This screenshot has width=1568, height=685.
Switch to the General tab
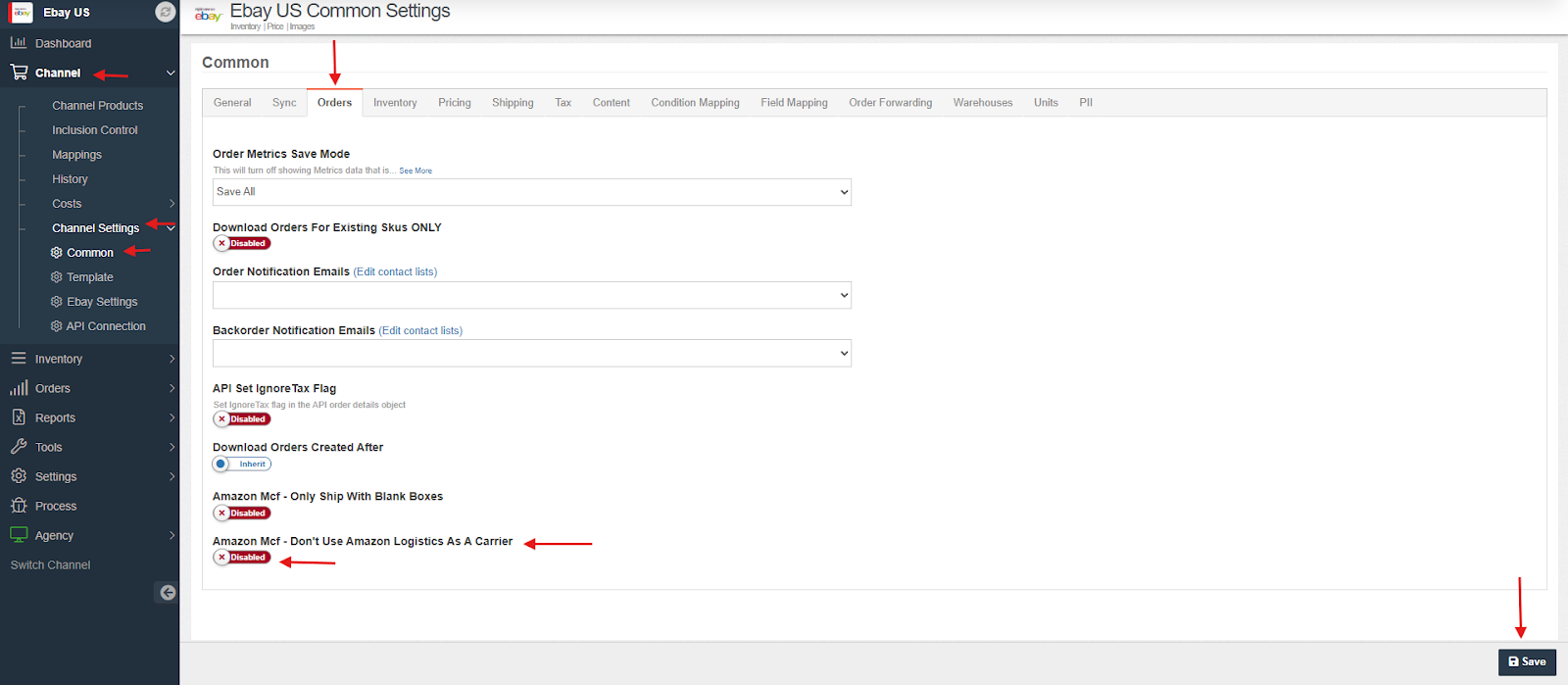(232, 103)
